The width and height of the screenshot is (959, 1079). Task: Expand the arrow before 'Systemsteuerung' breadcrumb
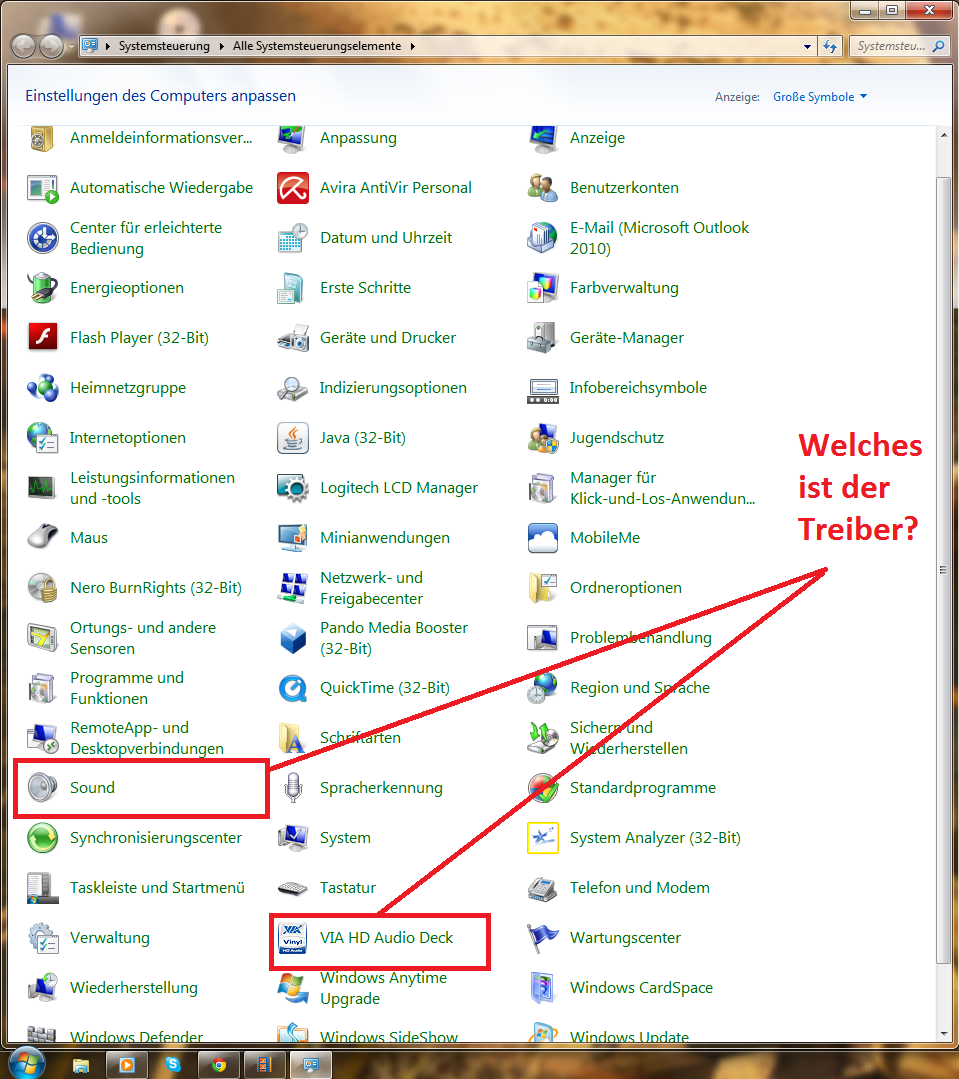coord(108,46)
